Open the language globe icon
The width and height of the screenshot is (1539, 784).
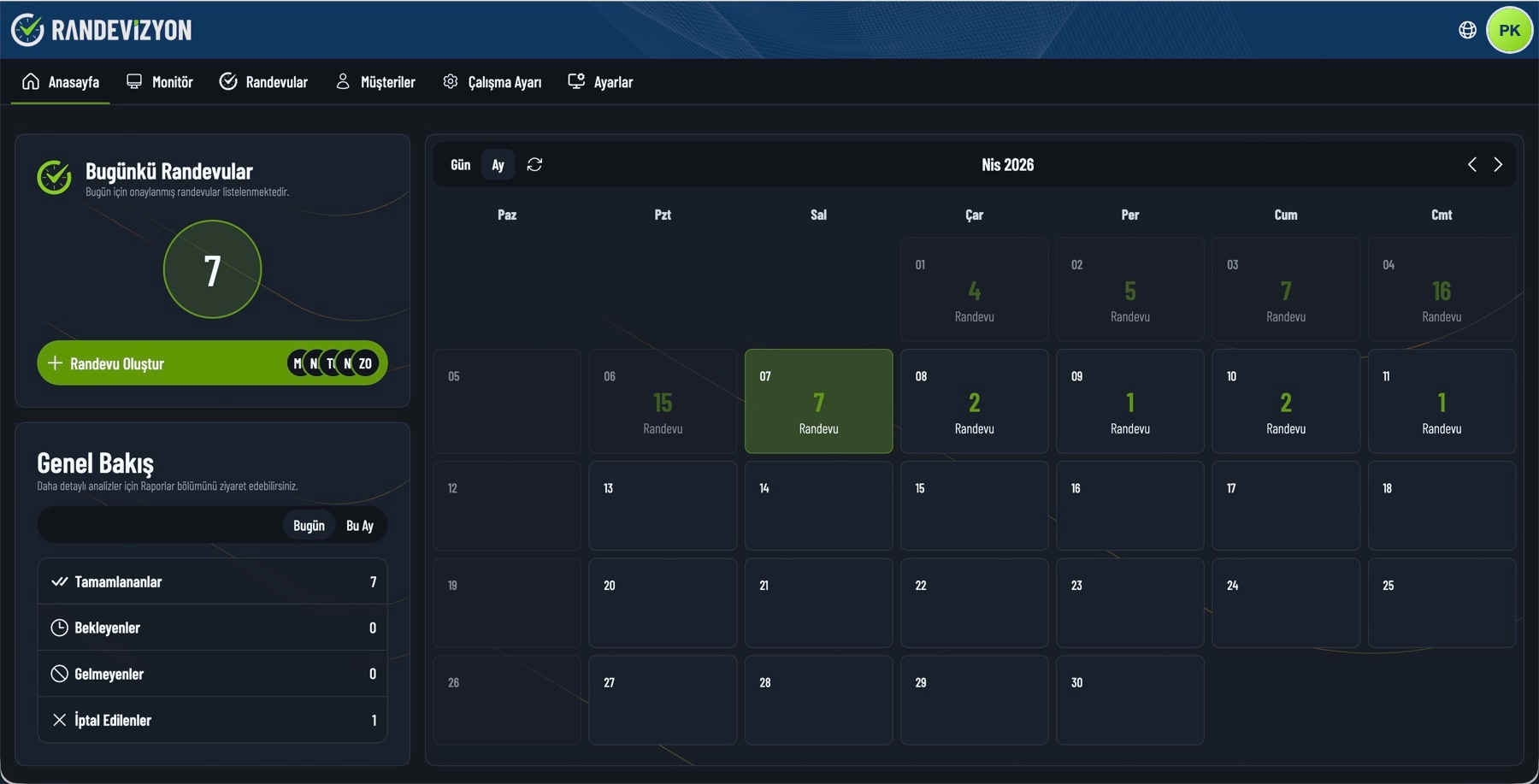tap(1467, 30)
